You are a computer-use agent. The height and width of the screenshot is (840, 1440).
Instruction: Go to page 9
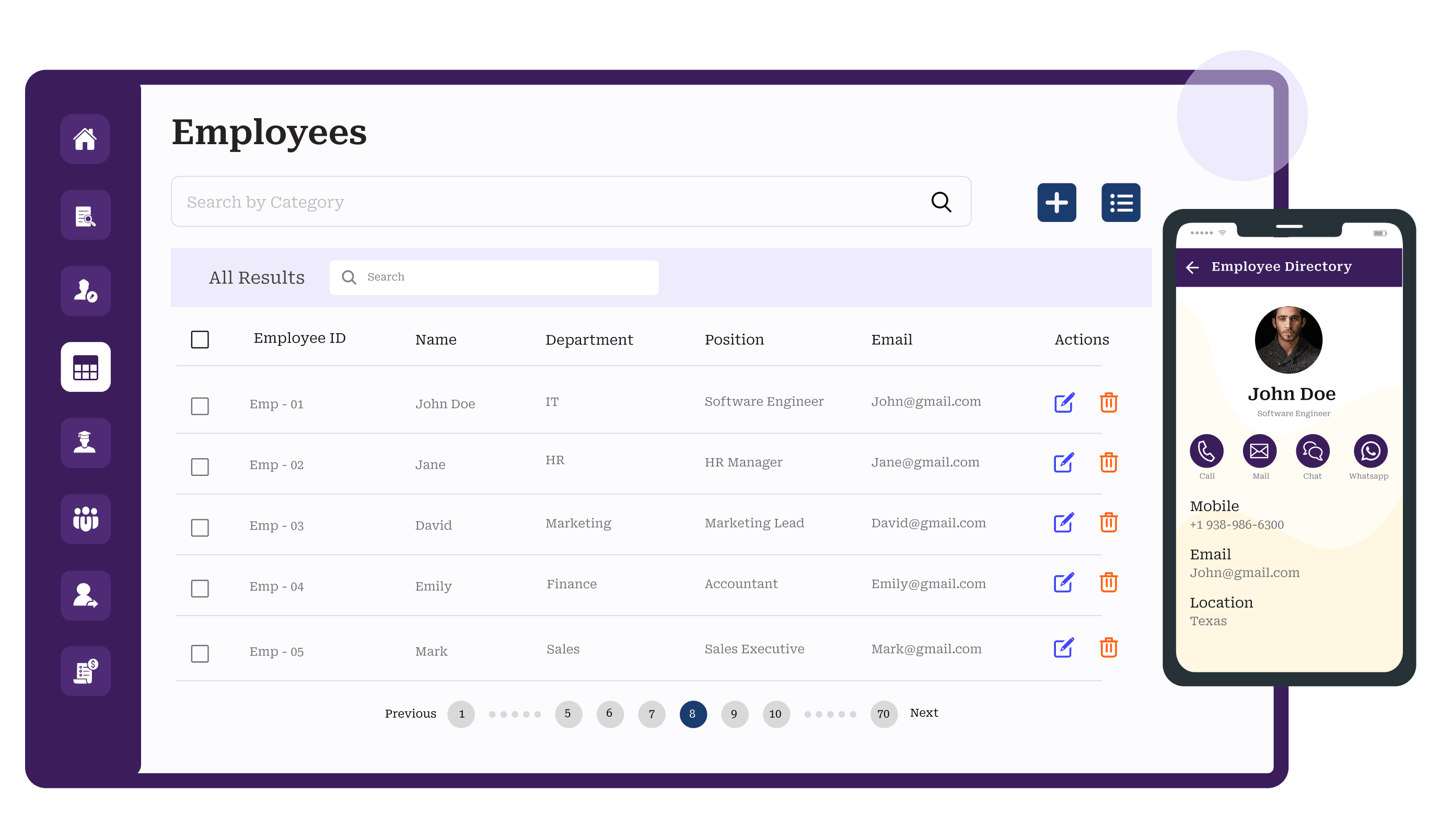735,714
